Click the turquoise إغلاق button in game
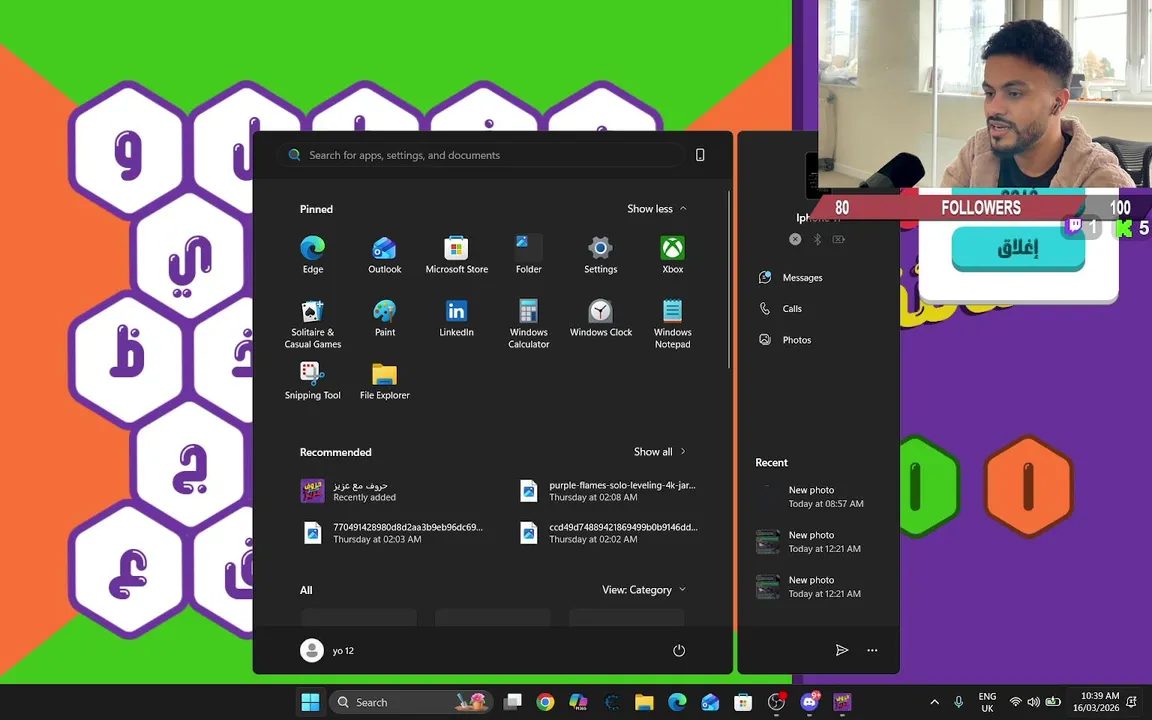 1018,248
